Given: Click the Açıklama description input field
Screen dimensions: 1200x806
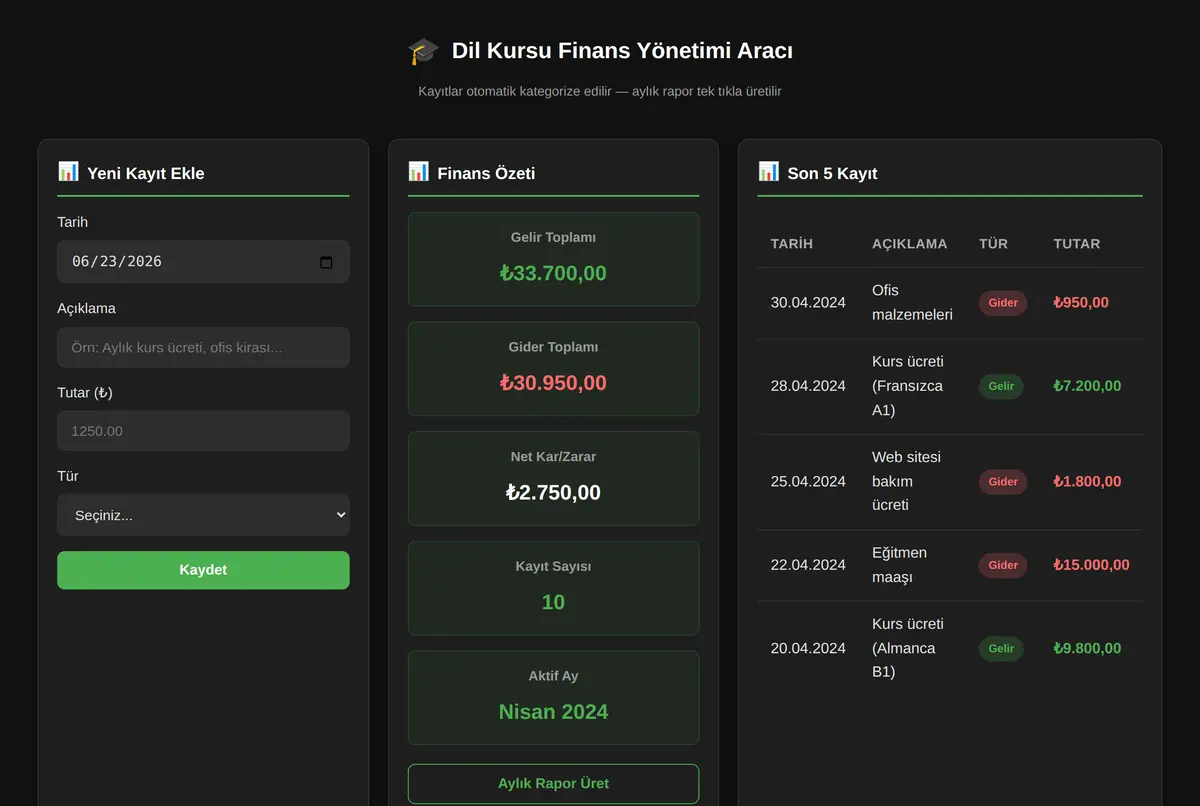Looking at the screenshot, I should [x=203, y=347].
